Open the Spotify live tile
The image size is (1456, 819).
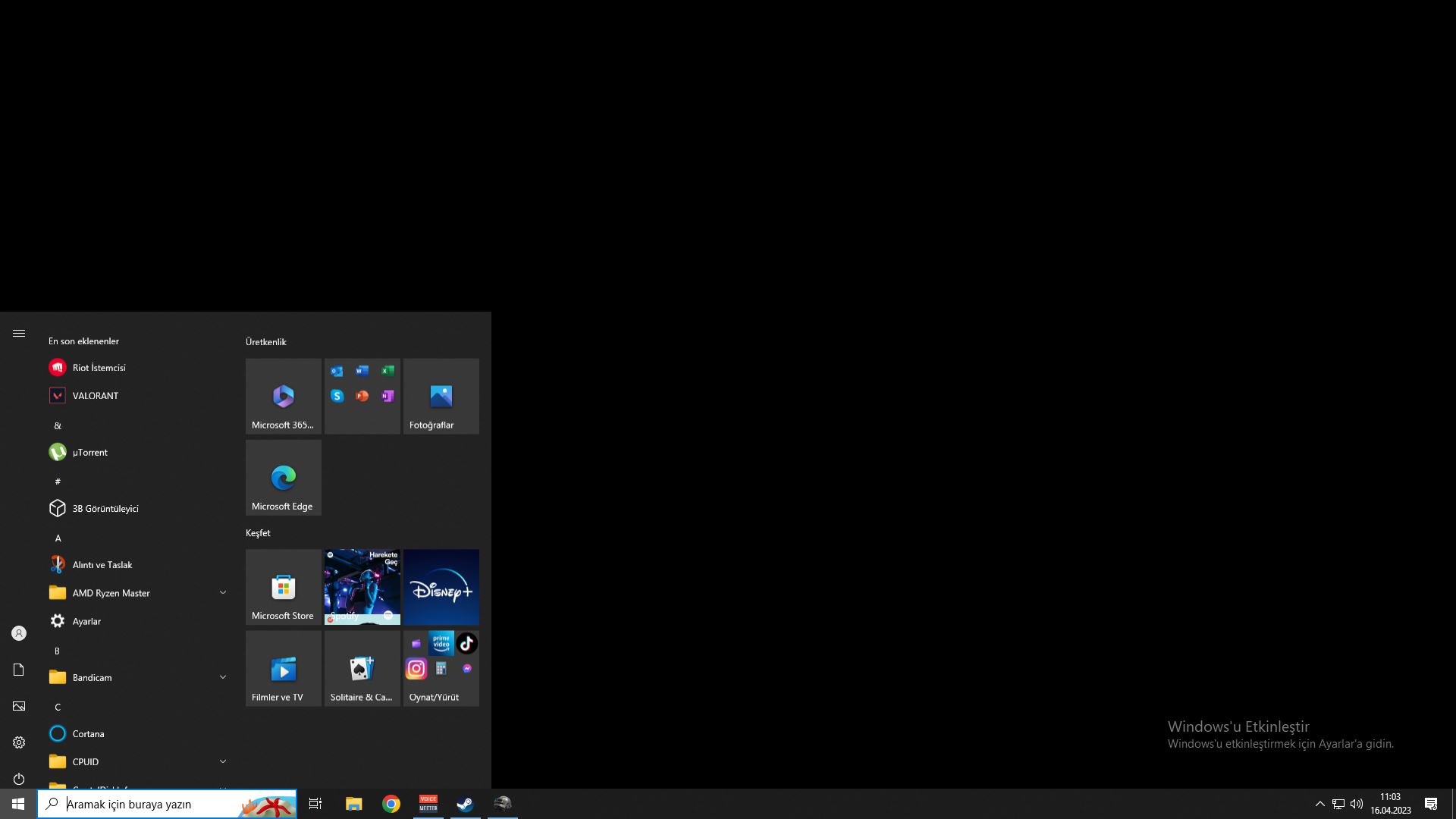point(362,587)
